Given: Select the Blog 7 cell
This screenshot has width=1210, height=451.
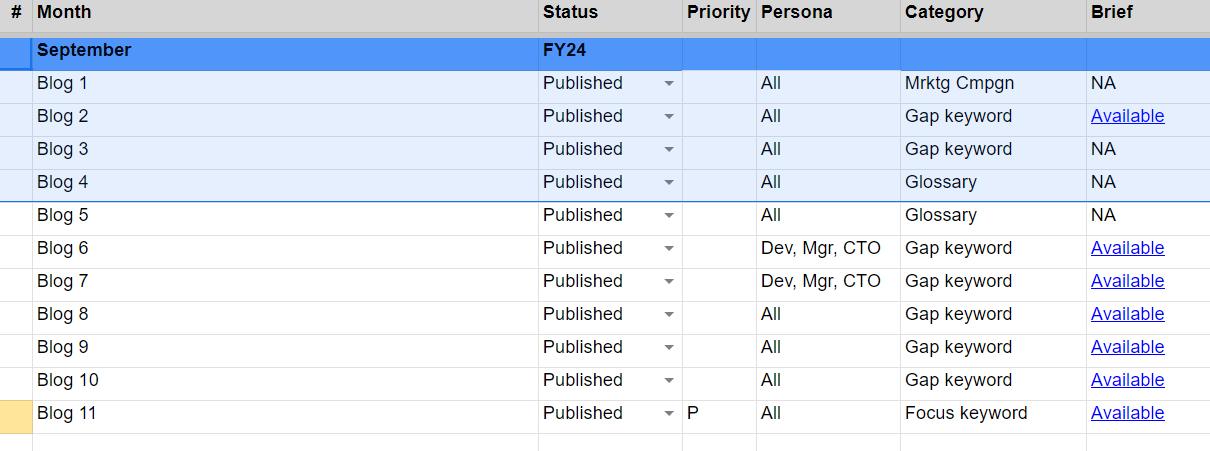Looking at the screenshot, I should 285,285.
